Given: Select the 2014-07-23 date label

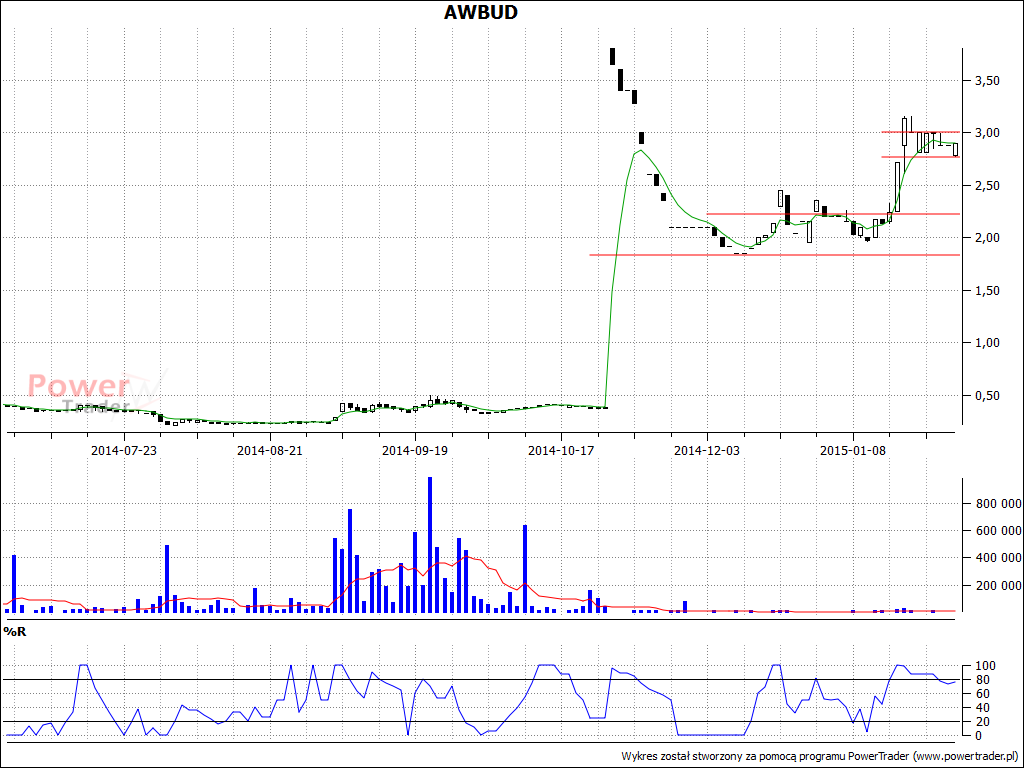Looking at the screenshot, I should [124, 450].
